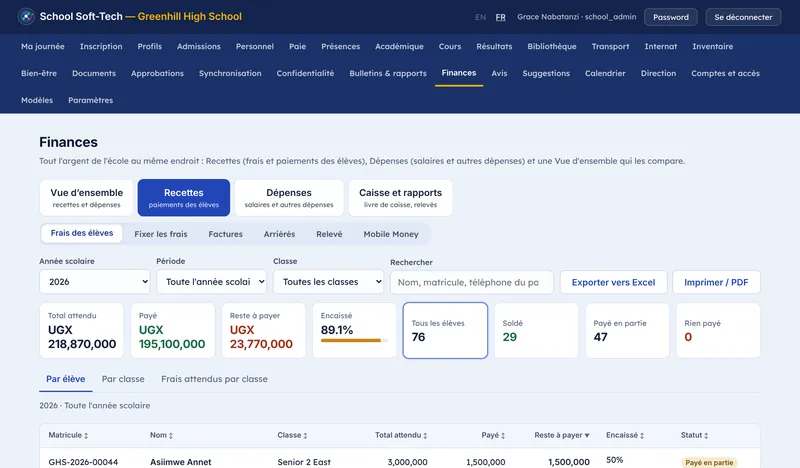Open Approbations menu item
The image size is (800, 468).
pyautogui.click(x=157, y=73)
